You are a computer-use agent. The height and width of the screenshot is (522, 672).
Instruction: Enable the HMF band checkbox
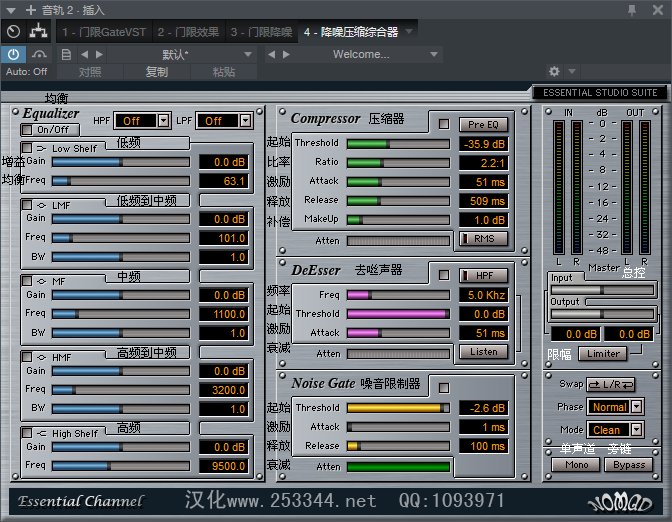pyautogui.click(x=27, y=357)
